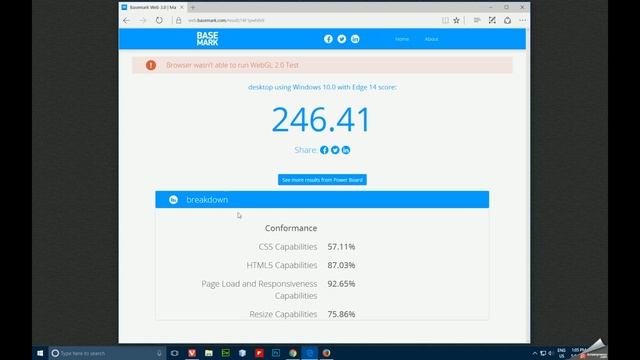Click the Conformance heading
640x360 pixels.
point(291,228)
